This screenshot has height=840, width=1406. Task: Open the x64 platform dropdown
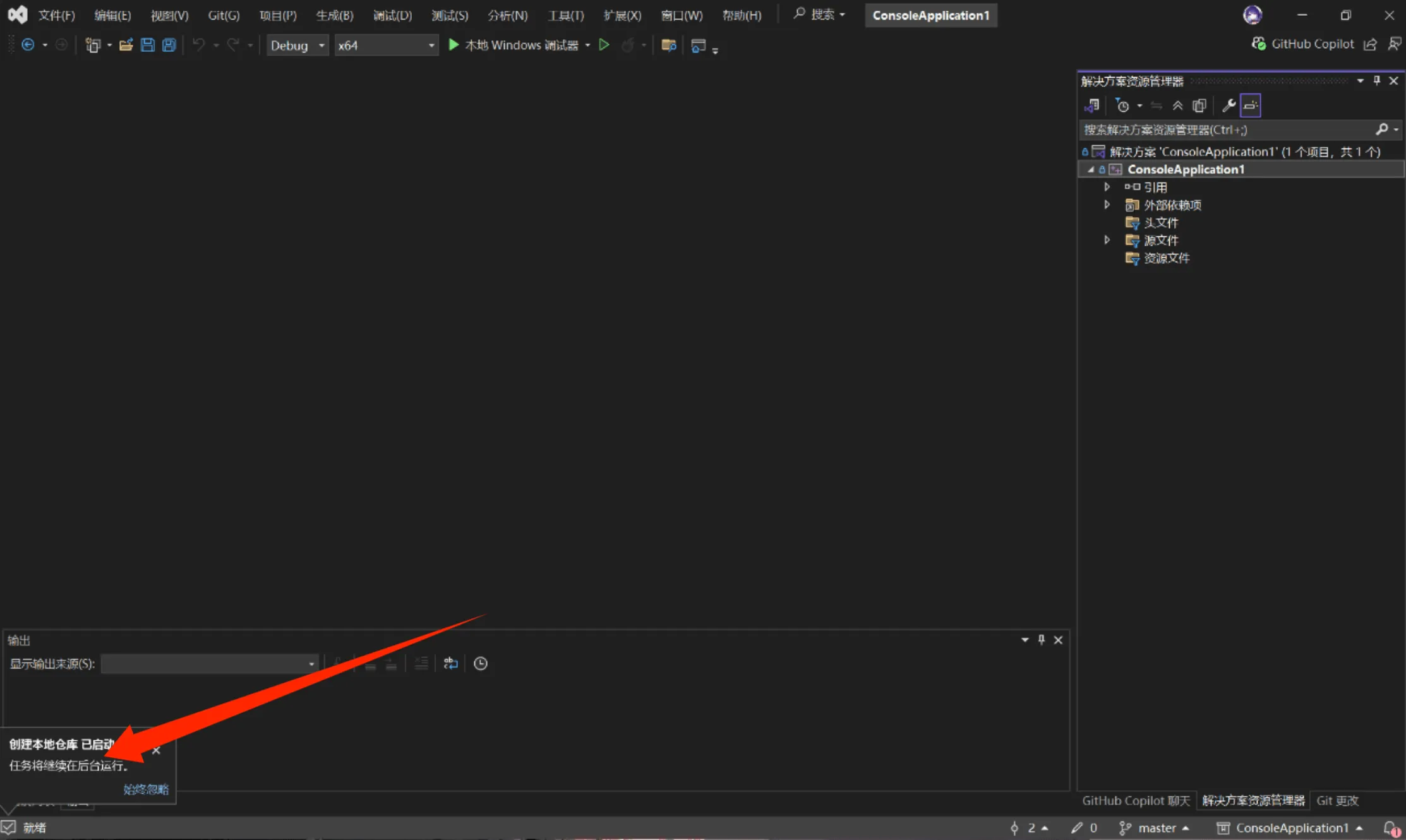tap(385, 45)
